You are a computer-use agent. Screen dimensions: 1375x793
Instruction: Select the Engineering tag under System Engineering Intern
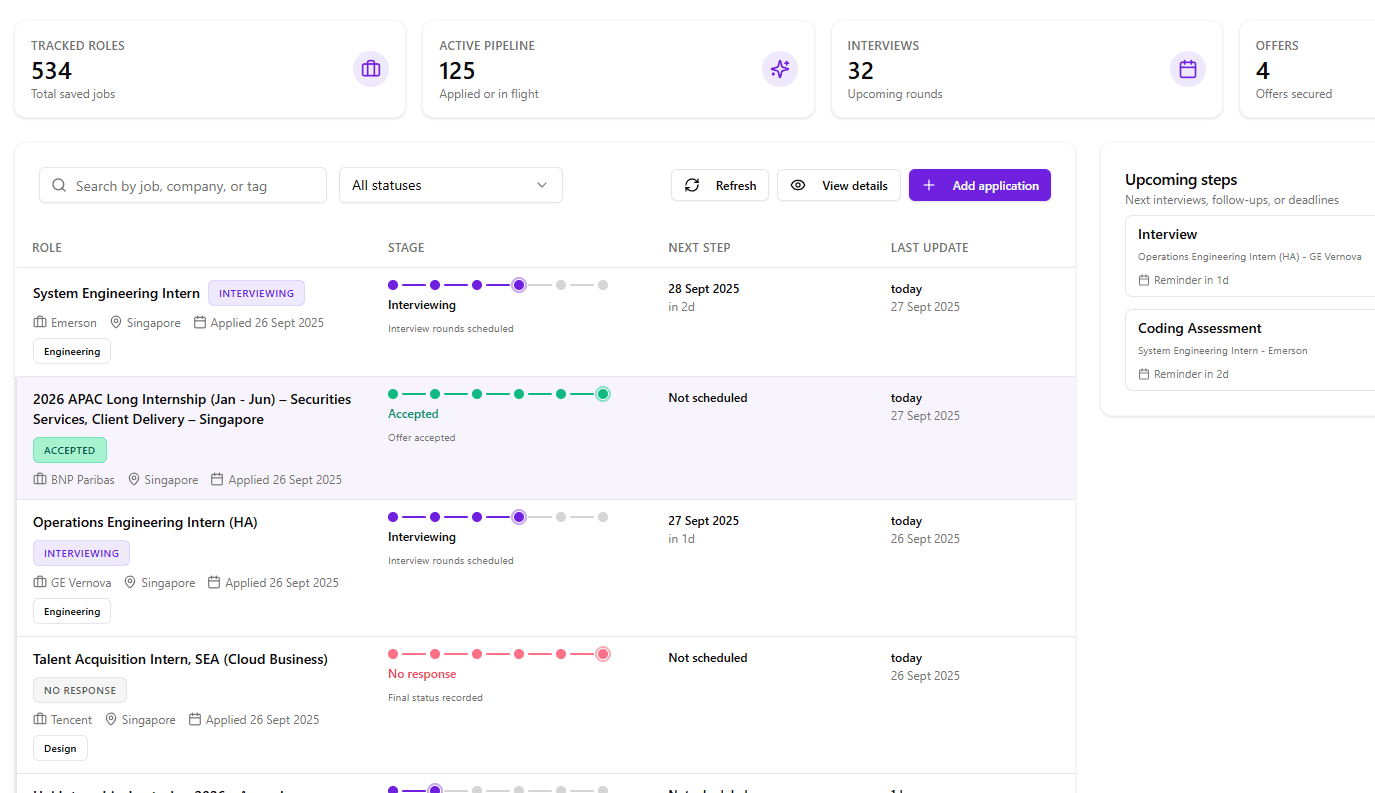point(71,351)
